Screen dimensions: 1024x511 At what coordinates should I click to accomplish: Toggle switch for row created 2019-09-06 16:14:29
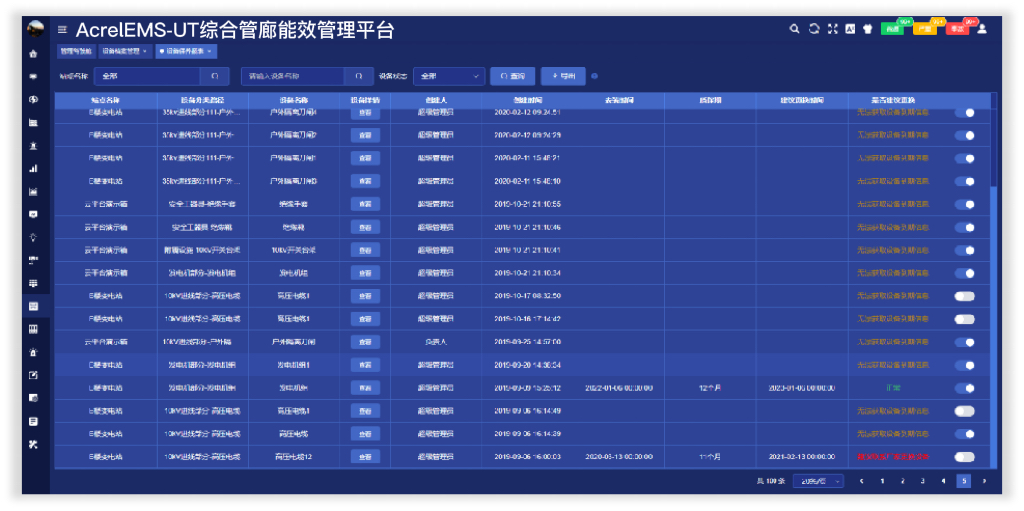[965, 434]
